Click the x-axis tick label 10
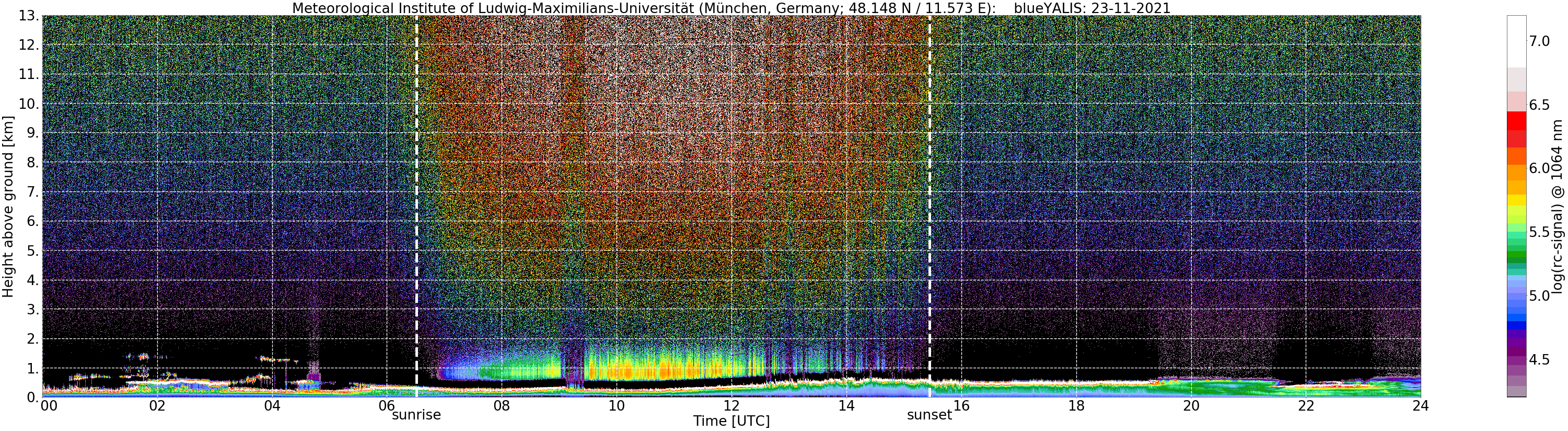Screen dimensions: 1568x431 [x=617, y=406]
